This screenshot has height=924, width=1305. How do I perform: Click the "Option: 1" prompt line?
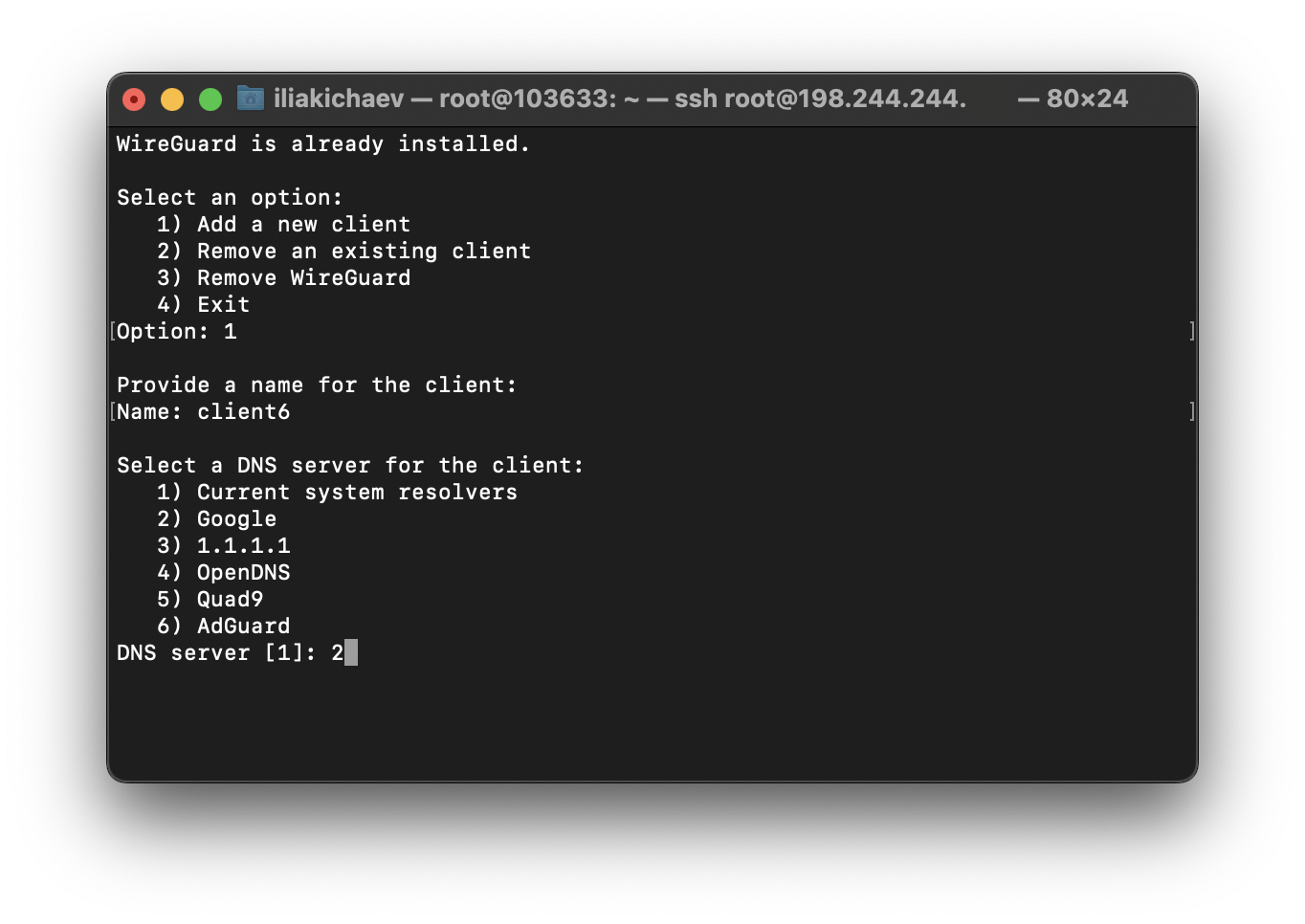(177, 332)
